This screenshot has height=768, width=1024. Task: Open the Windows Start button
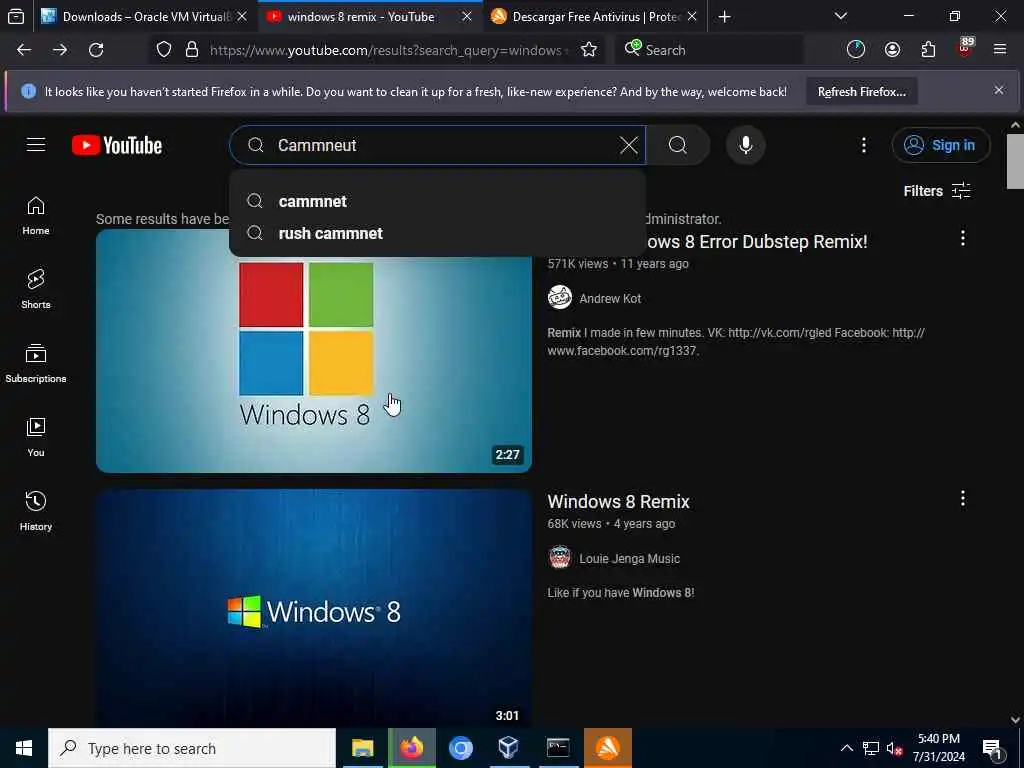pyautogui.click(x=24, y=748)
